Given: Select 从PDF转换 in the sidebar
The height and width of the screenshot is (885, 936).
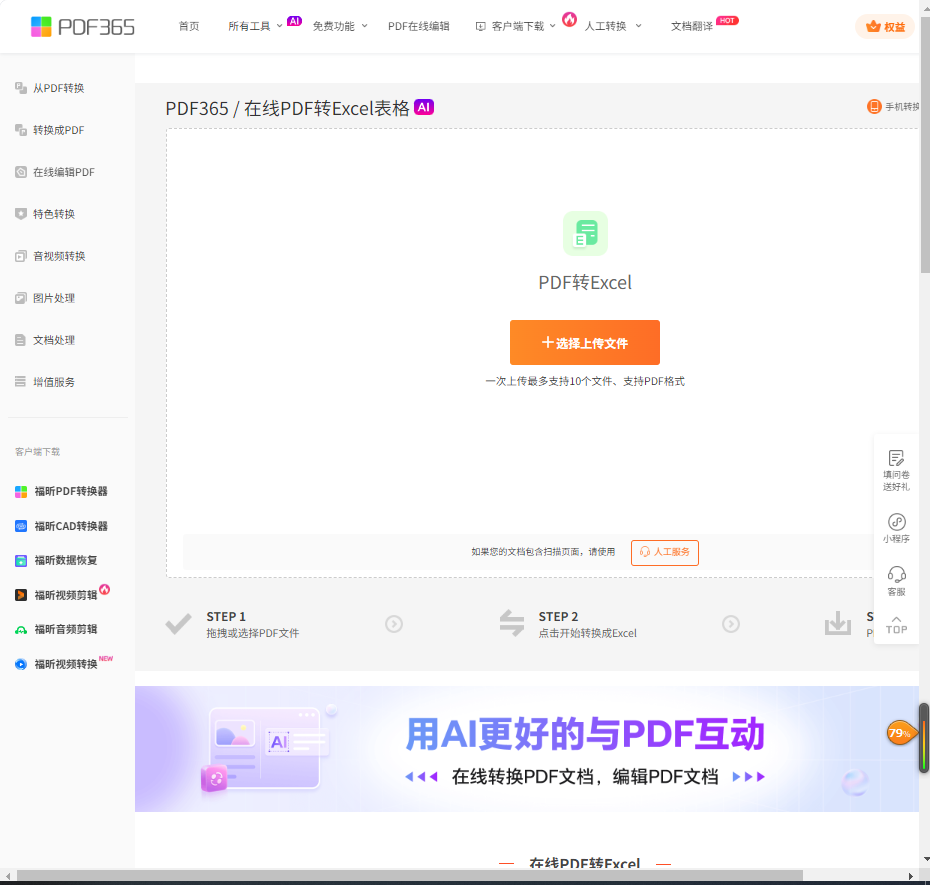Looking at the screenshot, I should tap(58, 88).
